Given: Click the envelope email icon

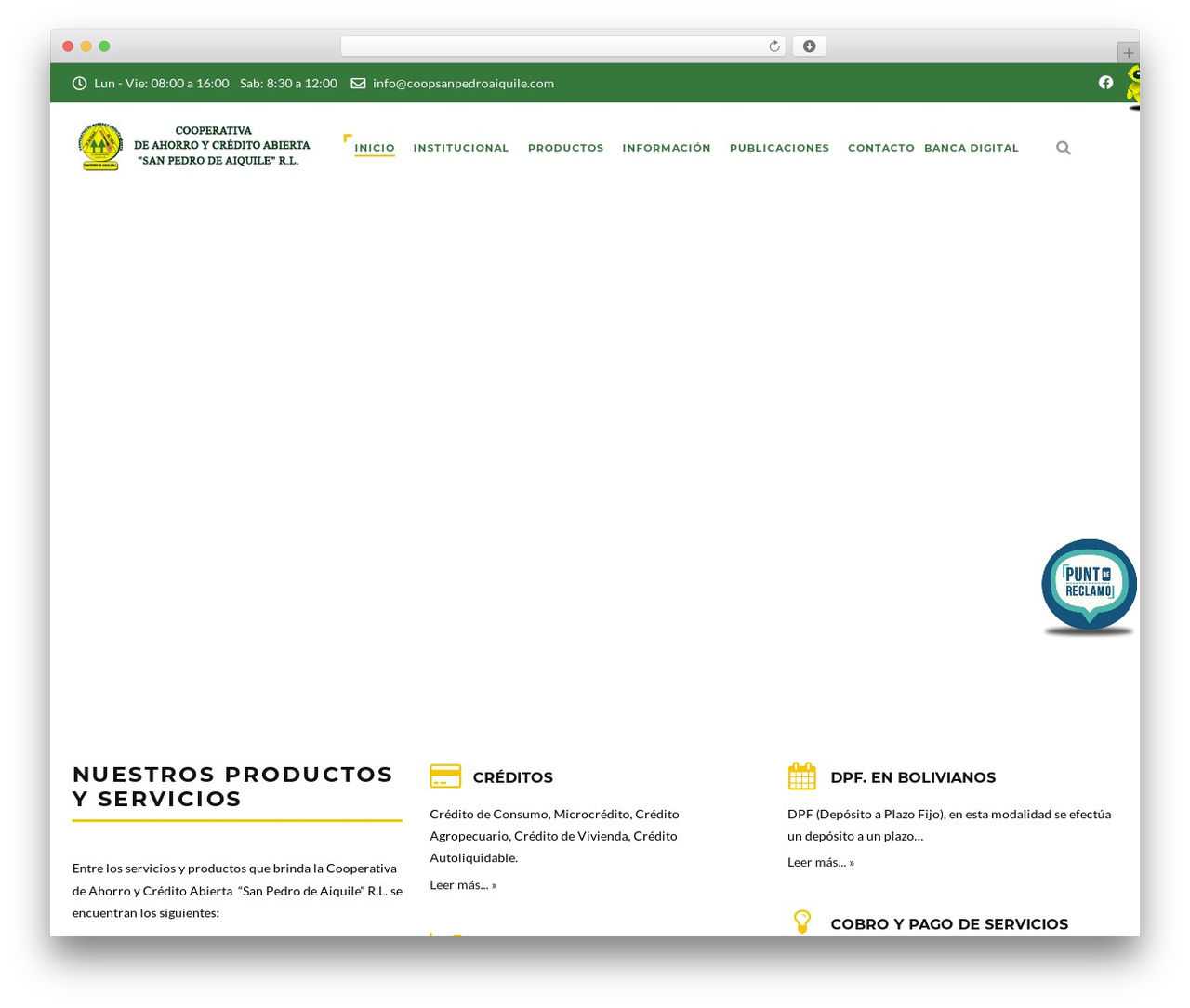Looking at the screenshot, I should tap(358, 84).
